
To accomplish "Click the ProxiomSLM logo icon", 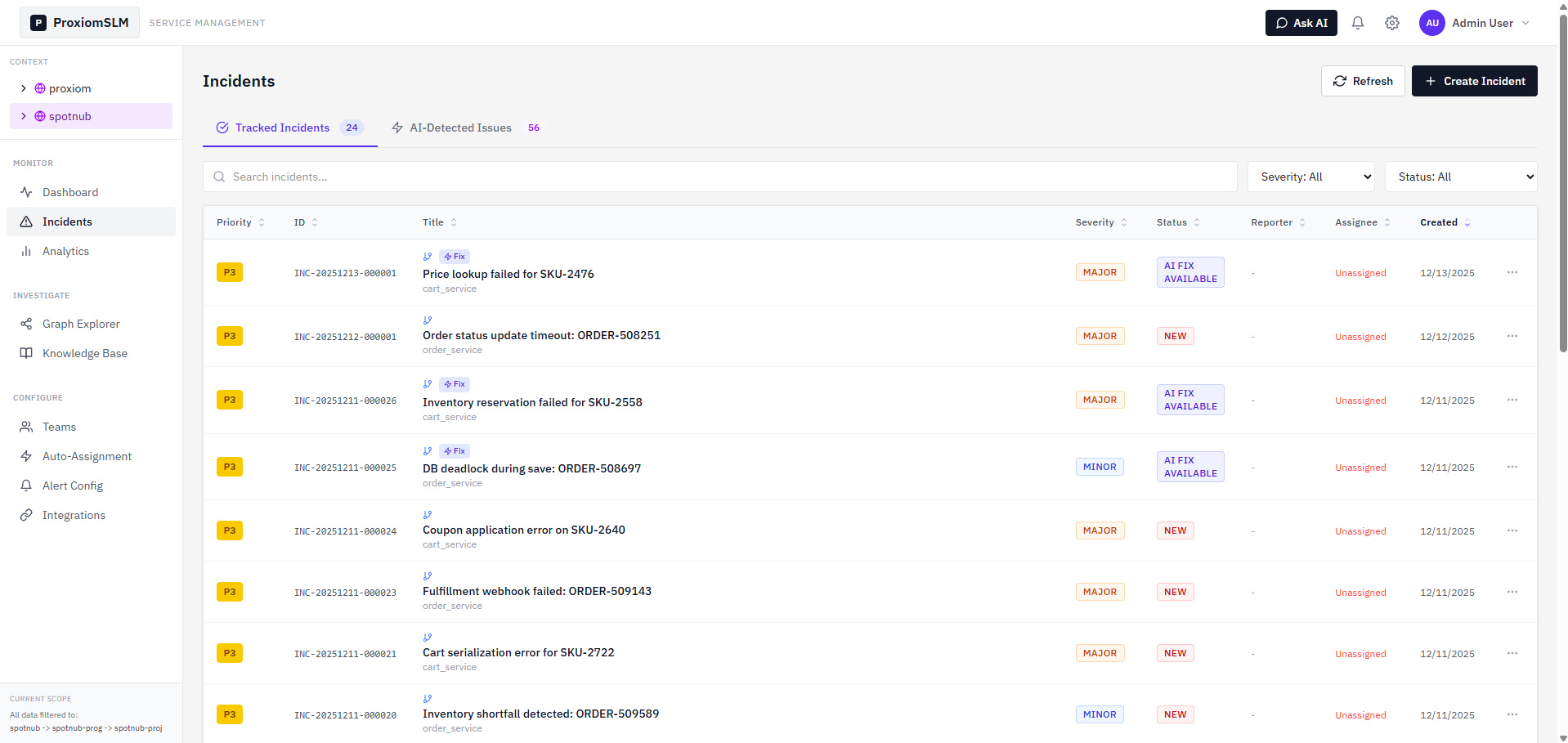I will pyautogui.click(x=38, y=23).
